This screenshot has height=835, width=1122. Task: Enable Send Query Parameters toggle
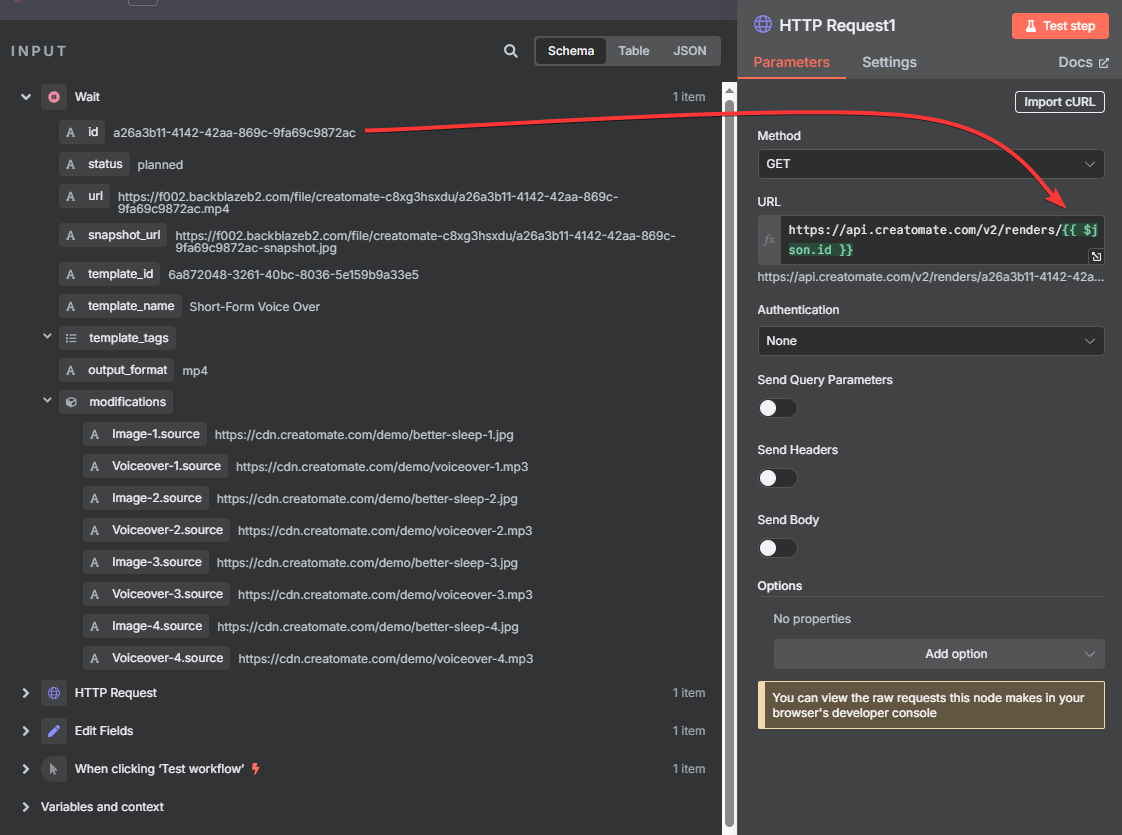click(777, 408)
